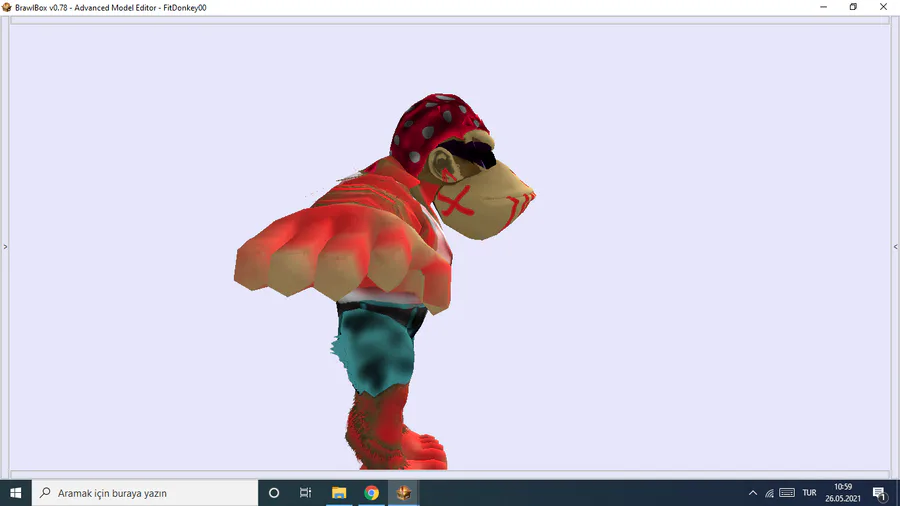Open File Explorer from the taskbar
This screenshot has height=506, width=900.
tap(339, 493)
